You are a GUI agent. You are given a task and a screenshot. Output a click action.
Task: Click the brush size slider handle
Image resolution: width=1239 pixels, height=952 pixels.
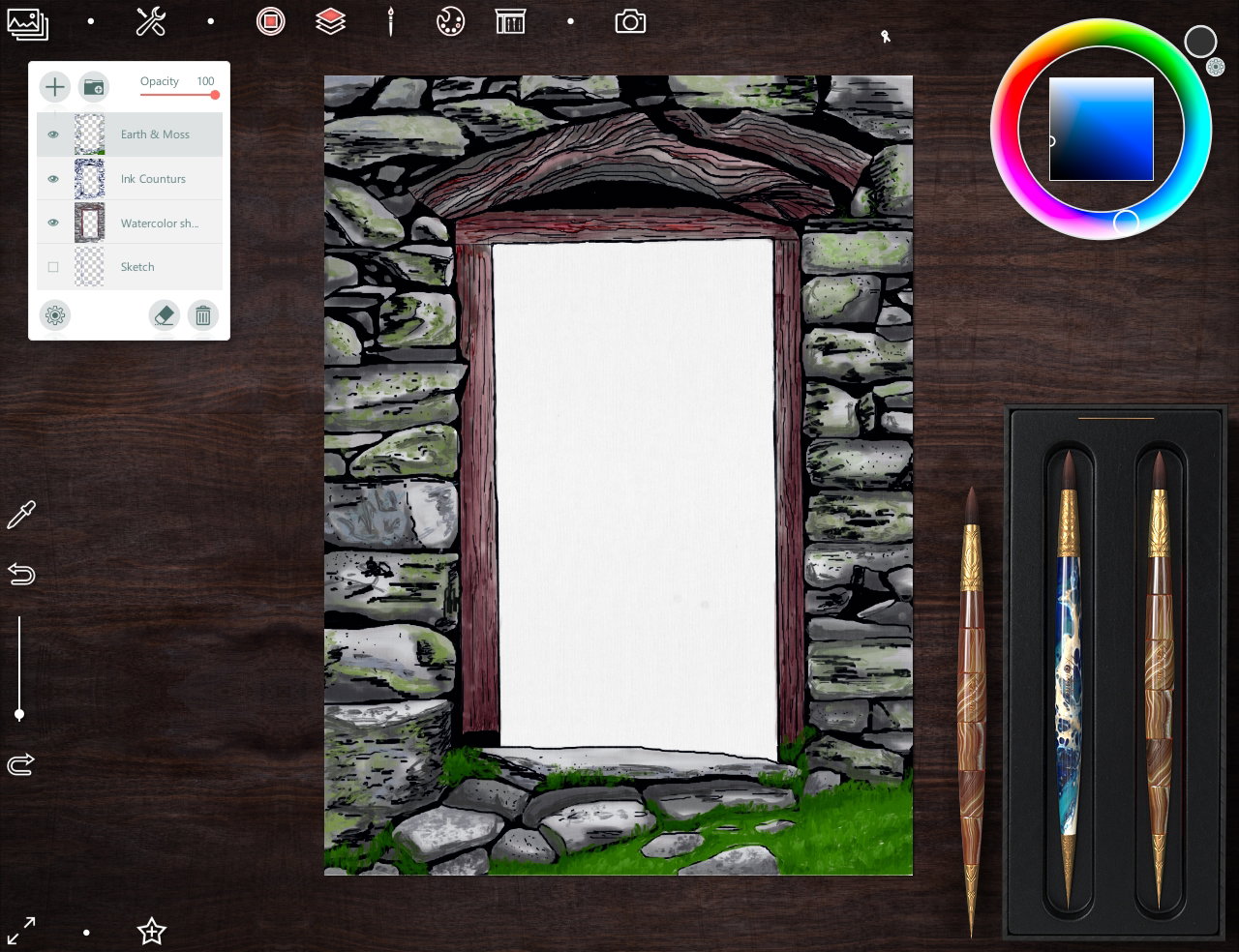[19, 715]
